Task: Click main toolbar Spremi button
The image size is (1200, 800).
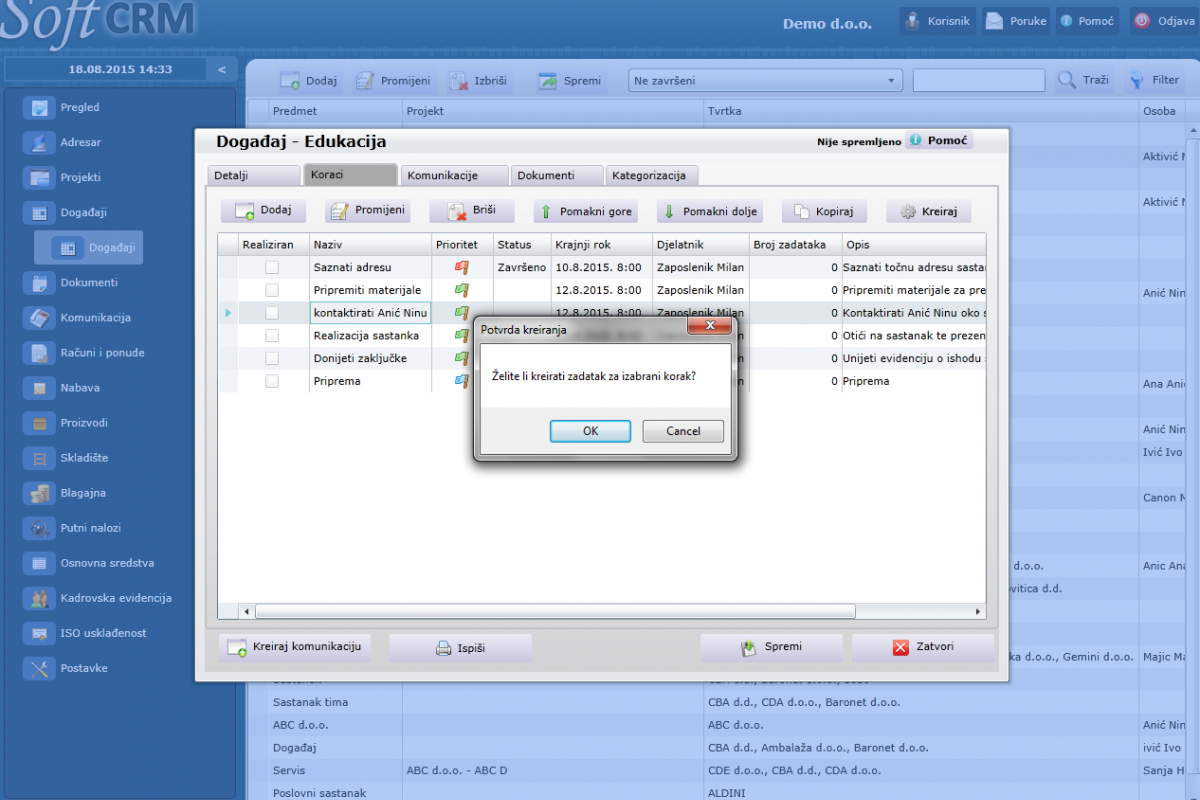Action: point(570,81)
